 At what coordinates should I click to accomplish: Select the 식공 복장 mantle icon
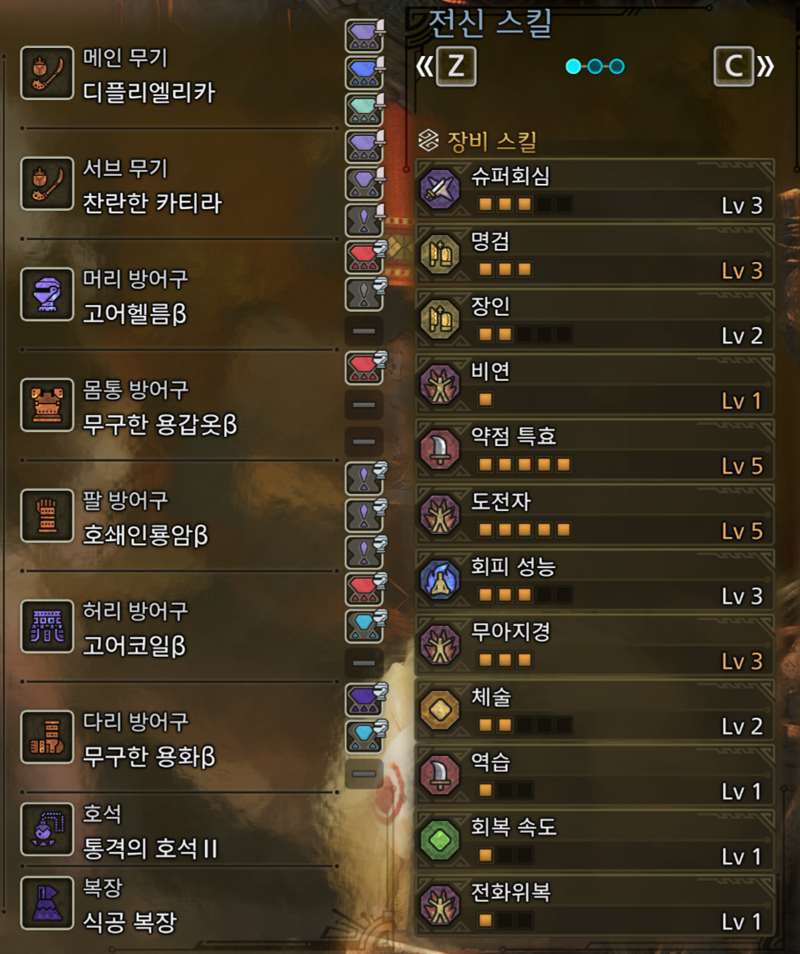[47, 903]
